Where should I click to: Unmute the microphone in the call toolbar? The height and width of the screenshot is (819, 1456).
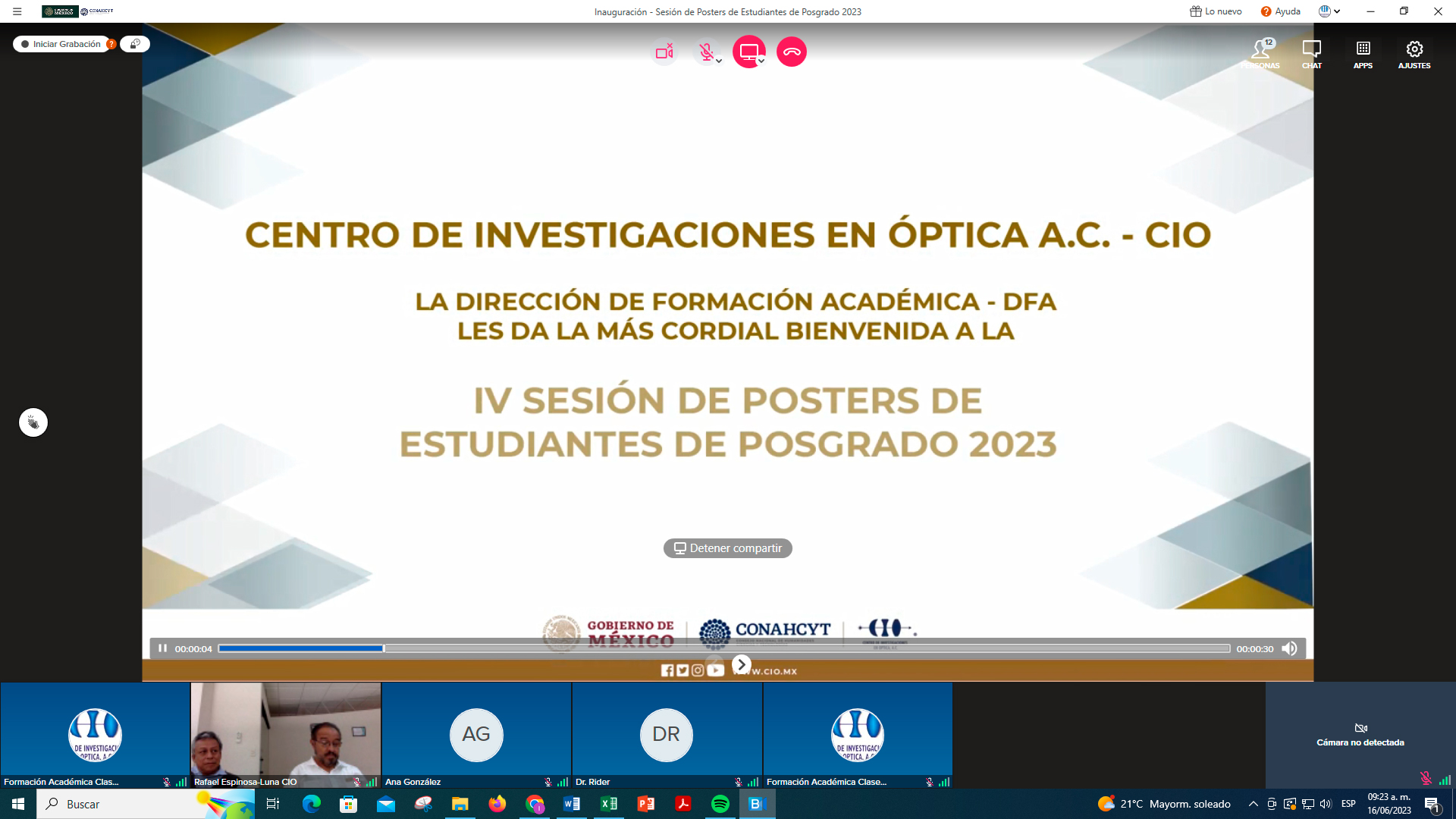click(705, 52)
